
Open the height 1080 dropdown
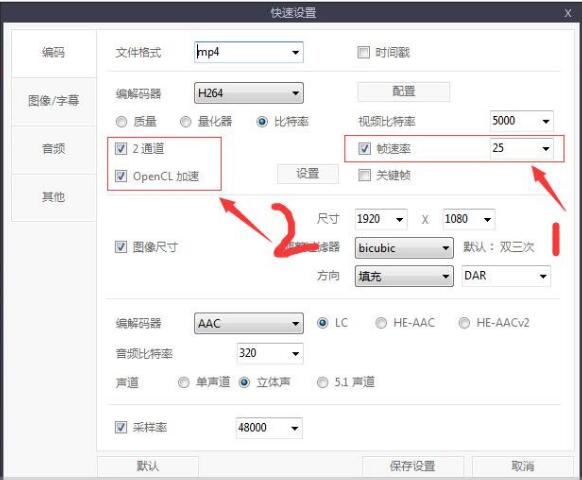469,219
